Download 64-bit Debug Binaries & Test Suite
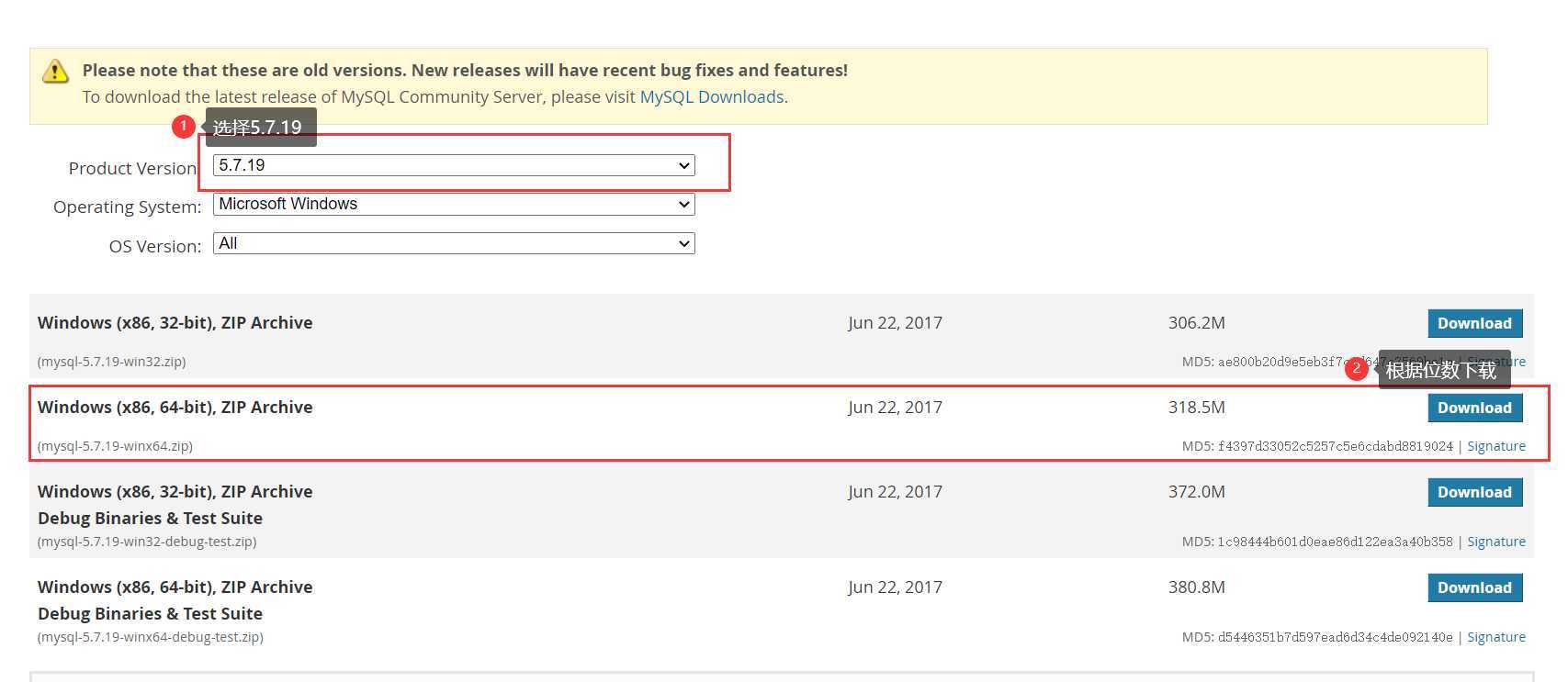The height and width of the screenshot is (682, 1568). [x=1475, y=587]
